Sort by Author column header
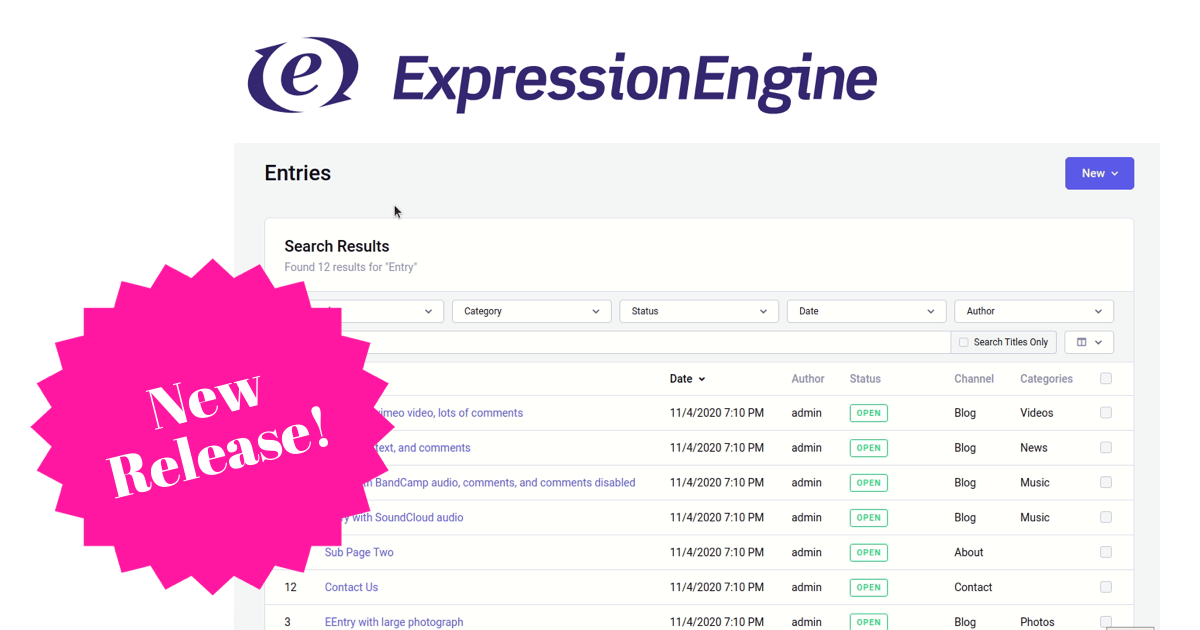The width and height of the screenshot is (1200, 630). (808, 379)
